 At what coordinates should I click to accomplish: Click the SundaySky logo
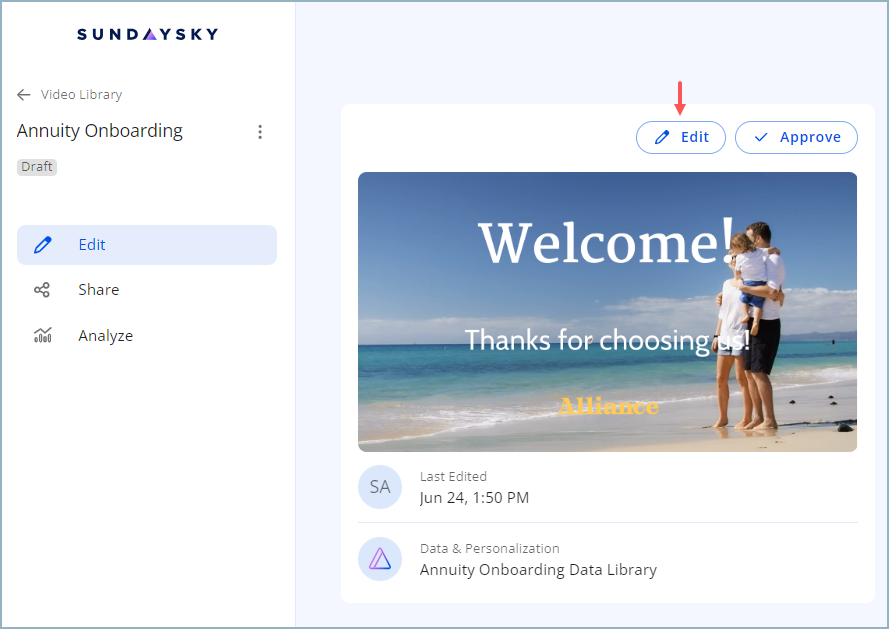pos(147,35)
